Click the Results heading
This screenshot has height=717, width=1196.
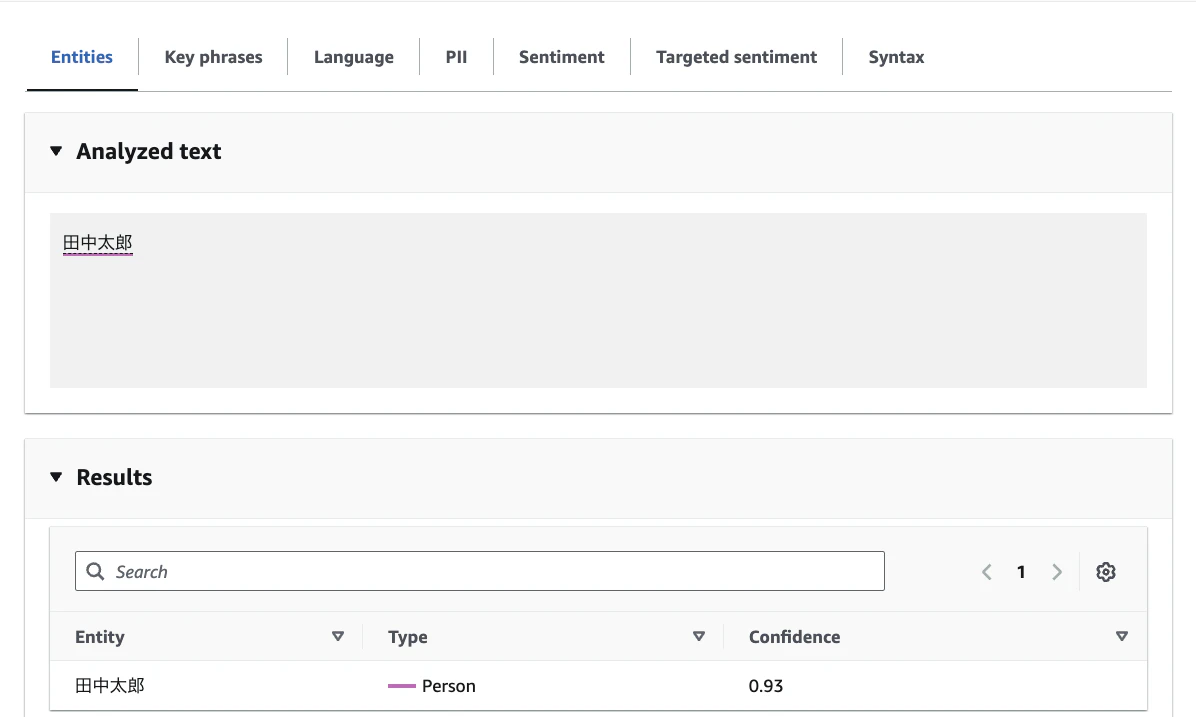(114, 477)
